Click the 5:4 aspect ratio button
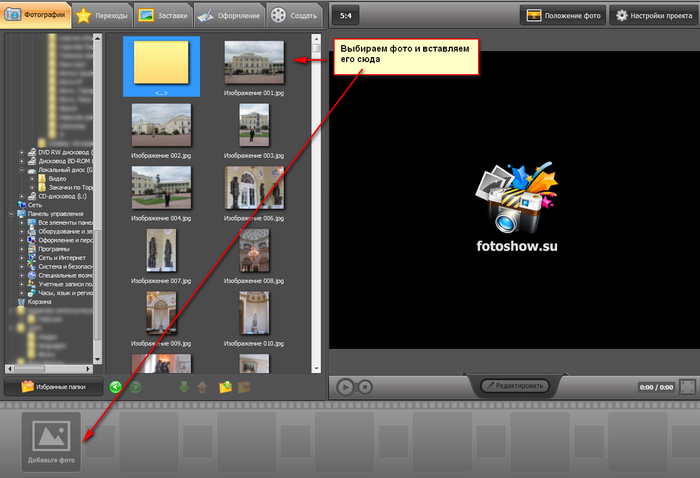This screenshot has height=478, width=700. pyautogui.click(x=346, y=16)
